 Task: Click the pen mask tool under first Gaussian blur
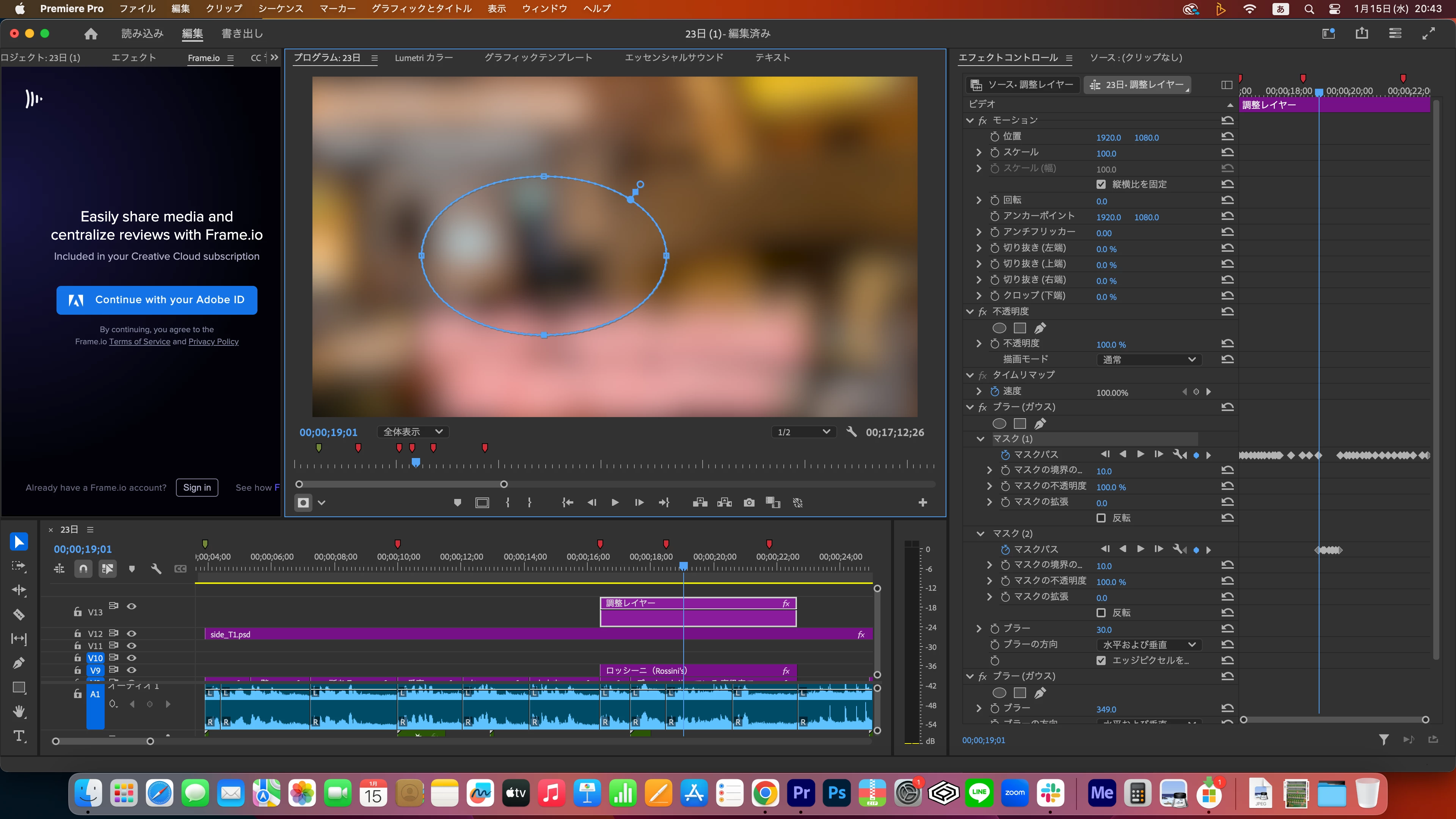(x=1040, y=424)
